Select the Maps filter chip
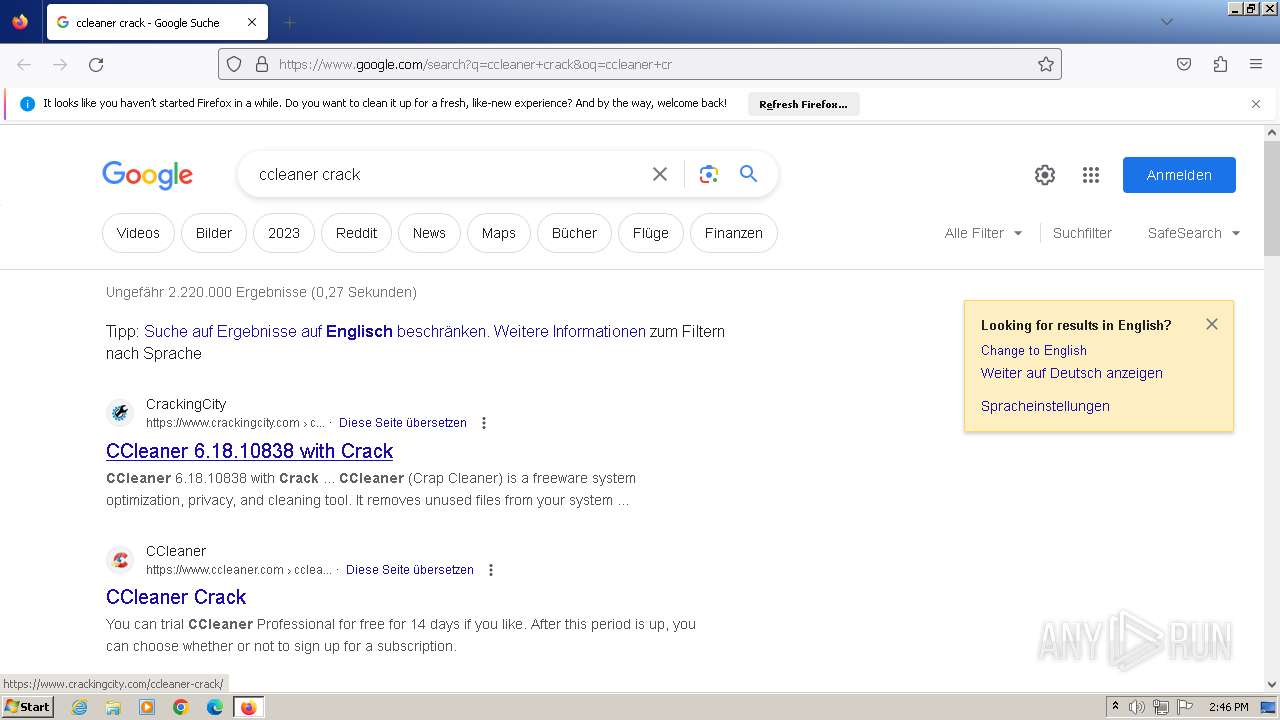This screenshot has width=1280, height=720. pos(499,233)
